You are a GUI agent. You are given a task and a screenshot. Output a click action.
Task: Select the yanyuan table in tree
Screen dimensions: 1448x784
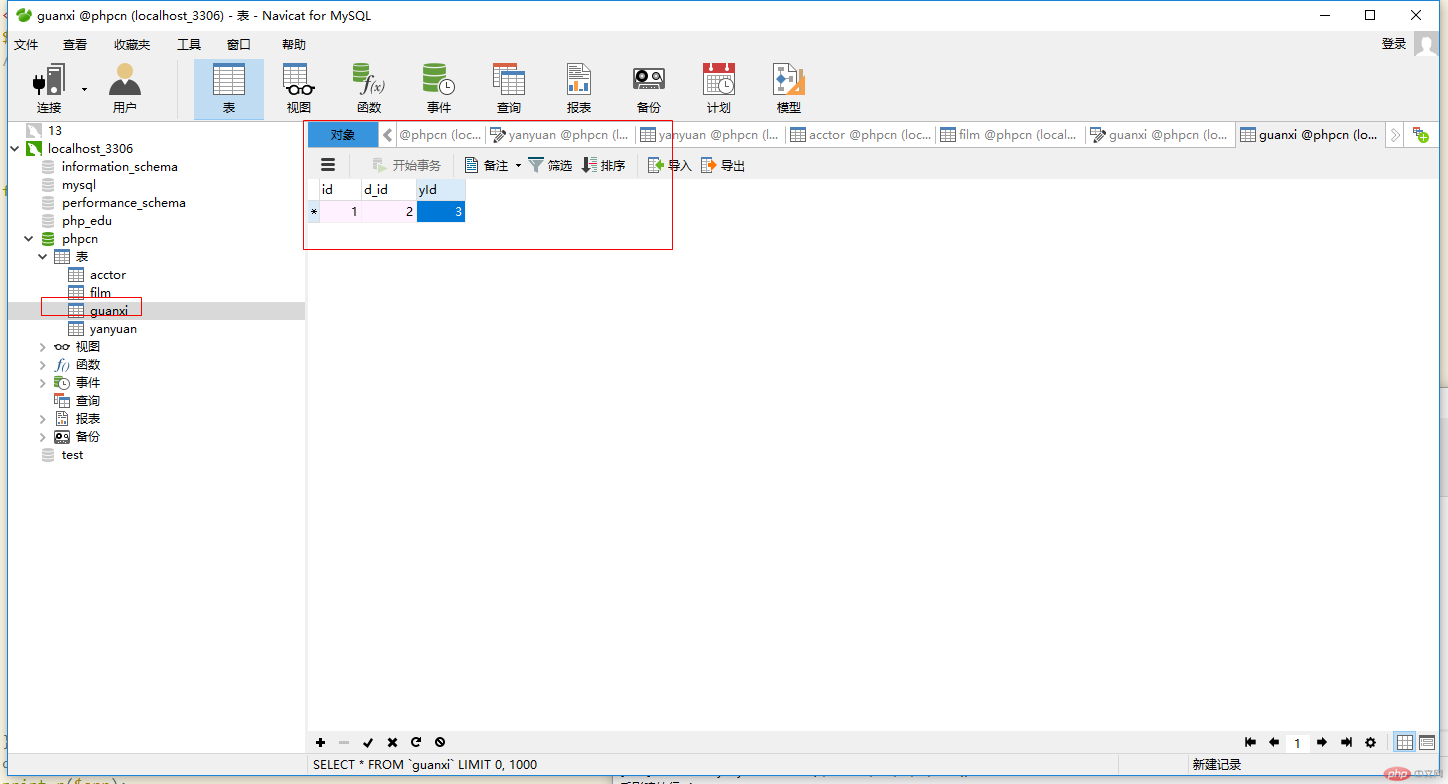point(113,329)
